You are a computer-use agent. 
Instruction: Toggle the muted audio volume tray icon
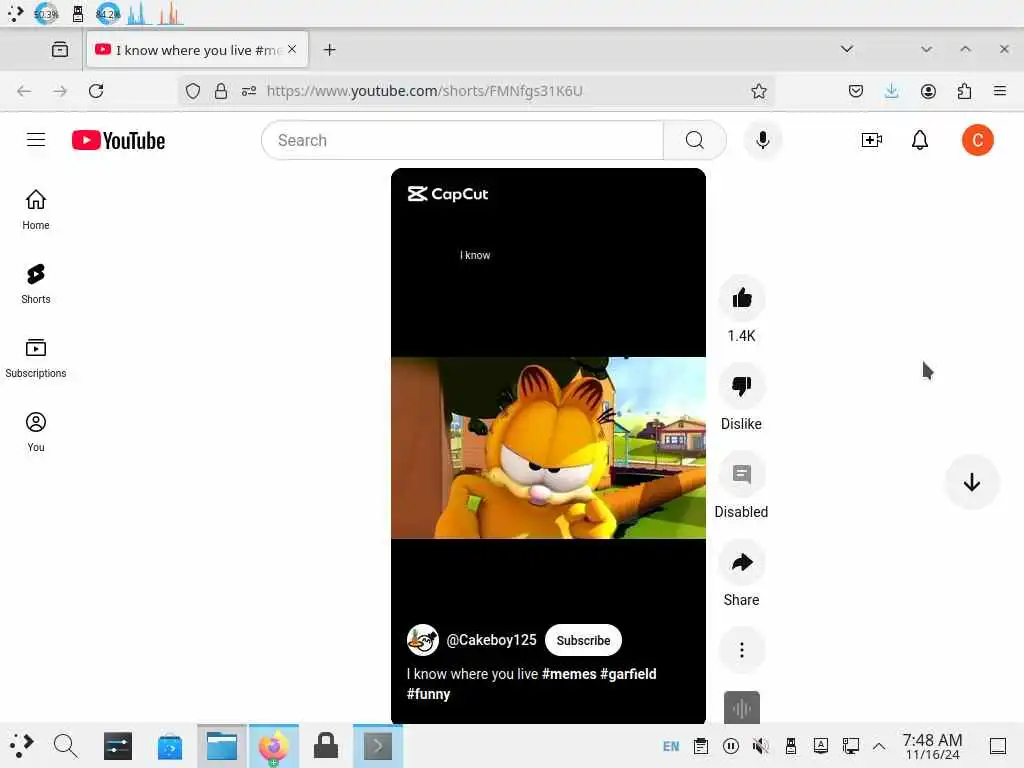pos(760,746)
